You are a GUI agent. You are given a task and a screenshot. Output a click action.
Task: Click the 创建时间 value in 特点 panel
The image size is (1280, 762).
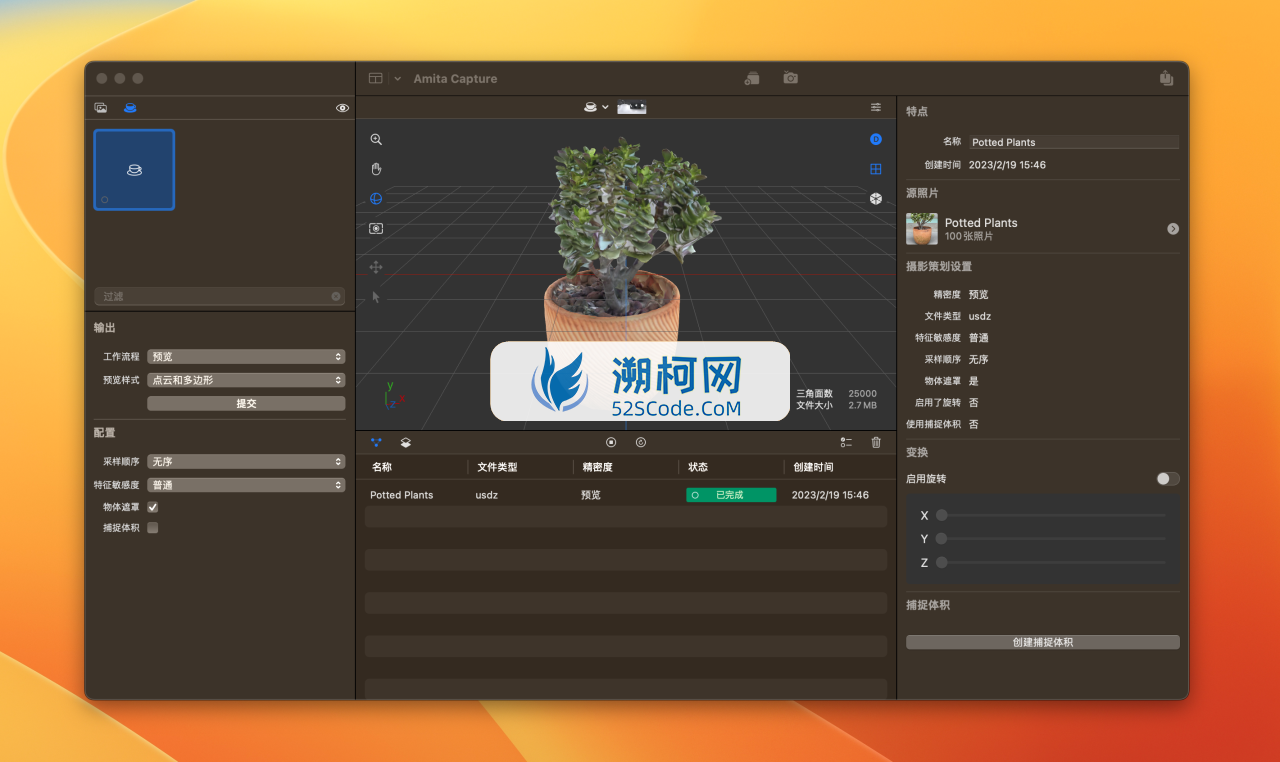1007,165
